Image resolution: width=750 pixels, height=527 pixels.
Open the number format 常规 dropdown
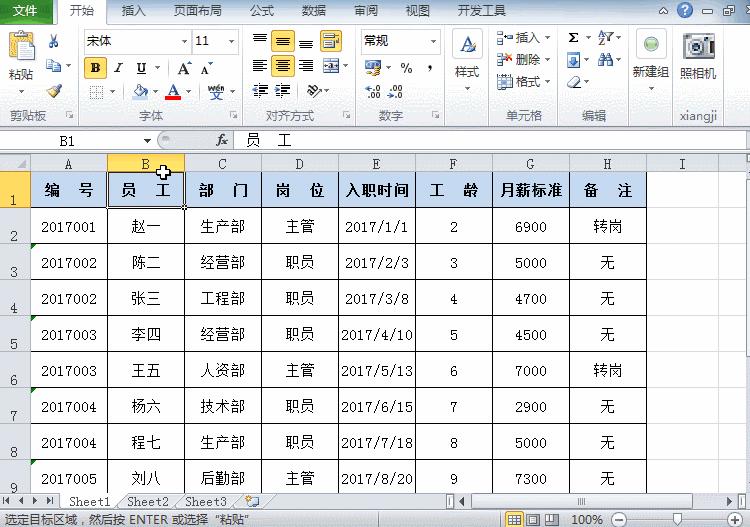click(x=433, y=42)
